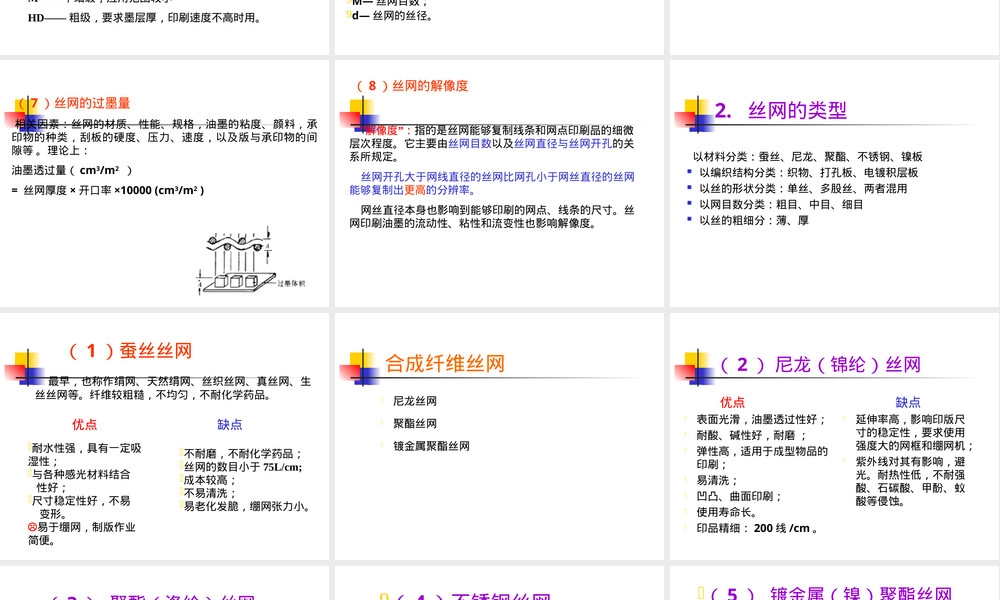Click the line HD——粗级 at the top
1000x600 pixels.
click(x=145, y=18)
